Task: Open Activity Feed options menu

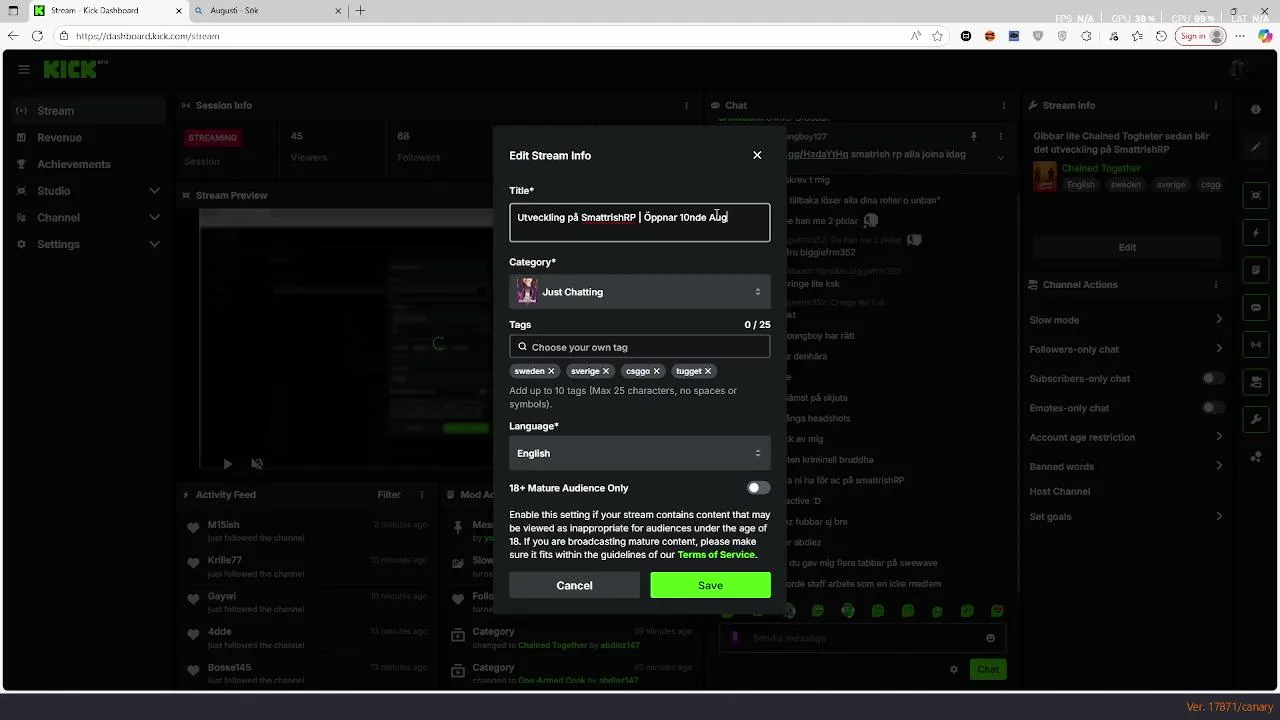Action: point(421,494)
